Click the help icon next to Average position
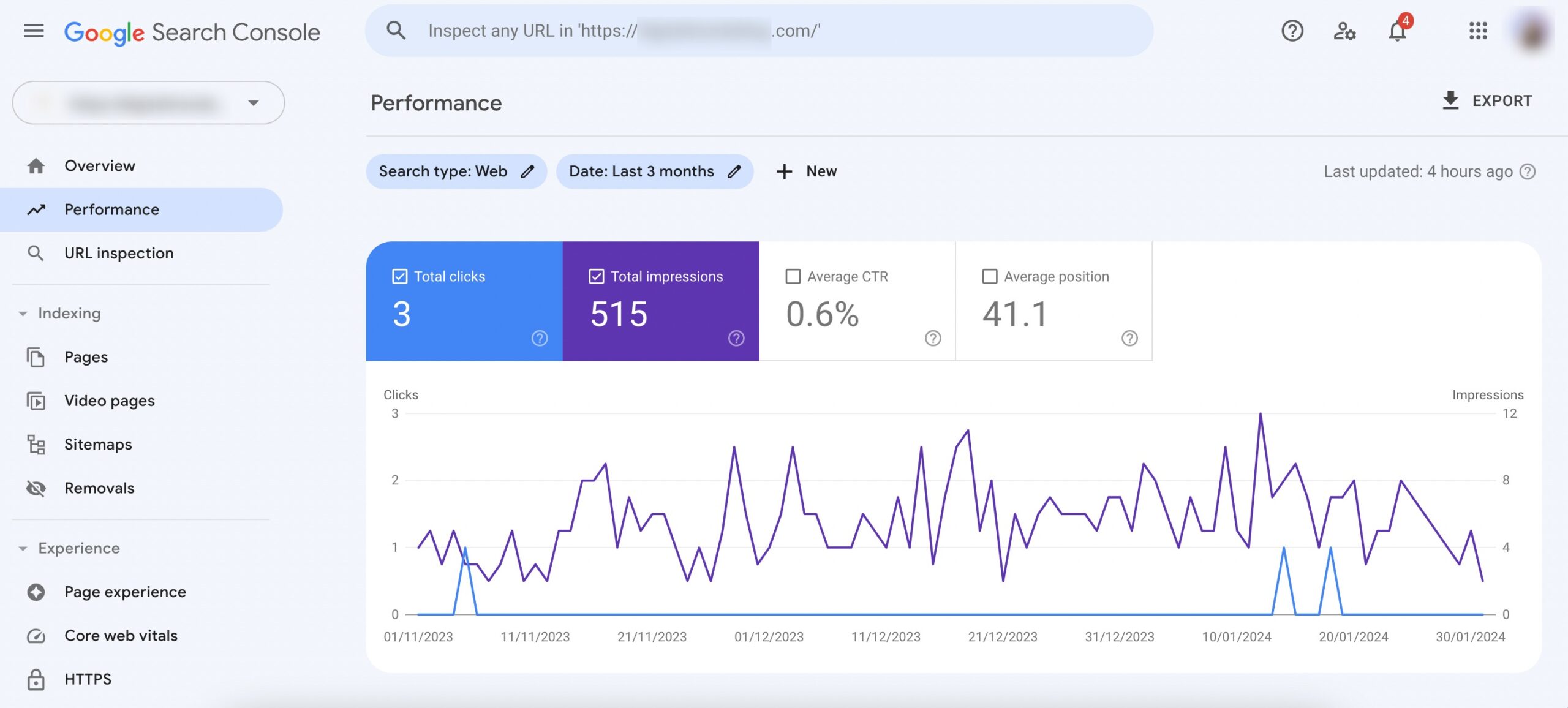 1130,339
